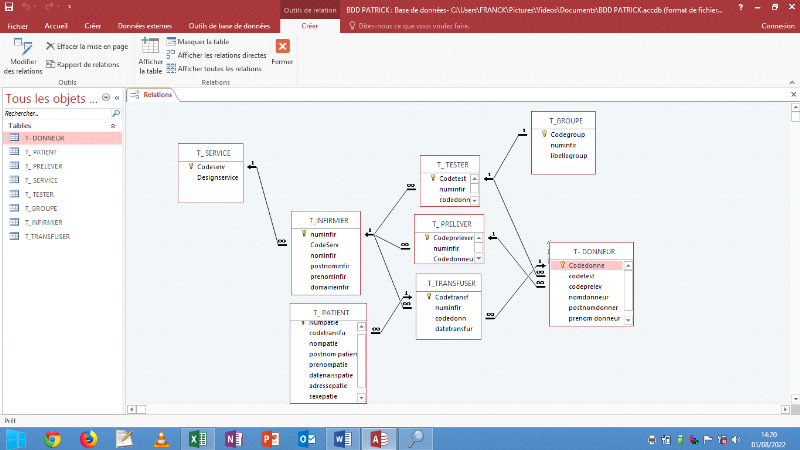Open the Fichier menu tab
The image size is (800, 450).
coord(17,26)
